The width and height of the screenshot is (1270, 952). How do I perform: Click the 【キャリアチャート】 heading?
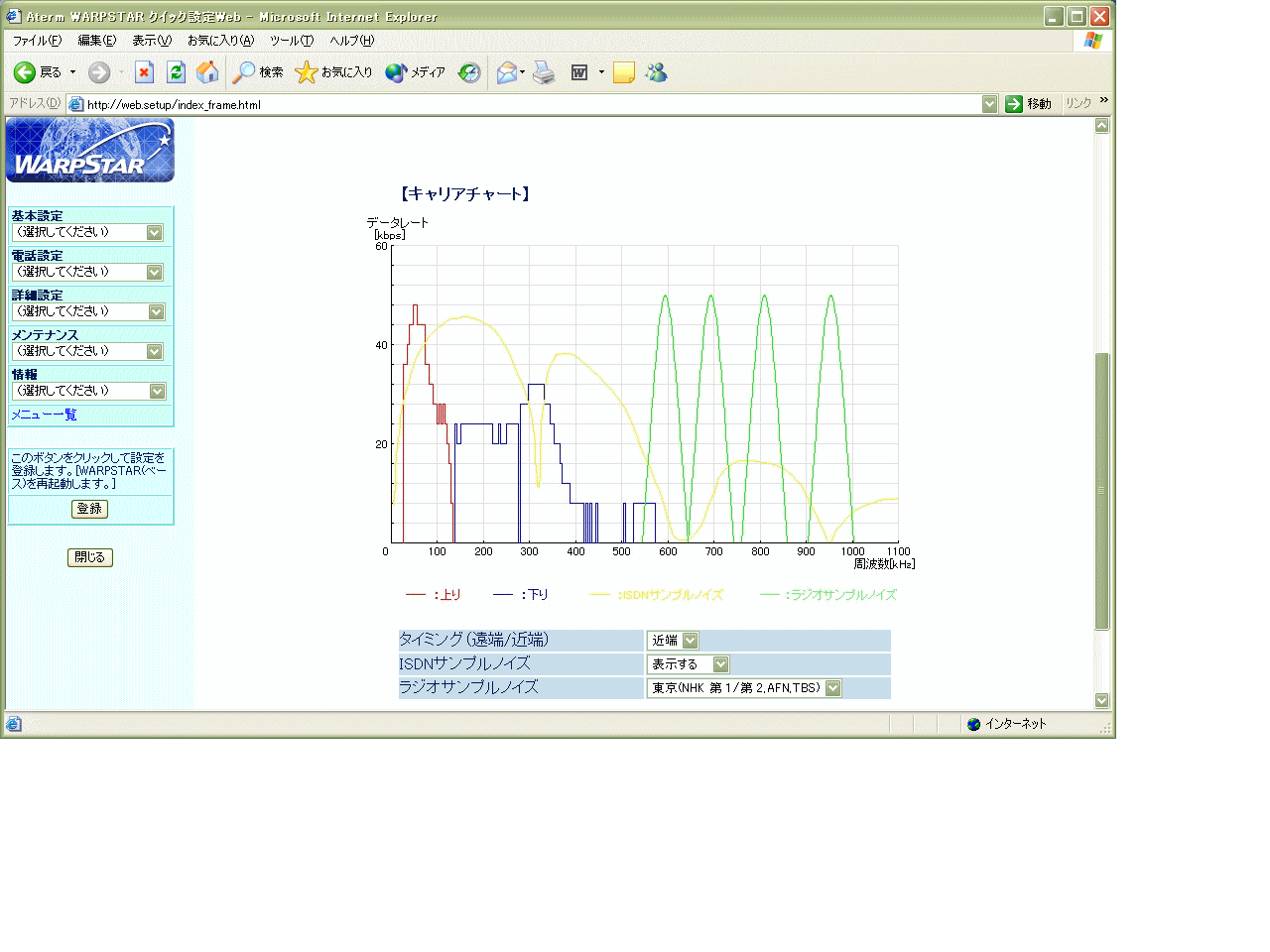point(465,194)
